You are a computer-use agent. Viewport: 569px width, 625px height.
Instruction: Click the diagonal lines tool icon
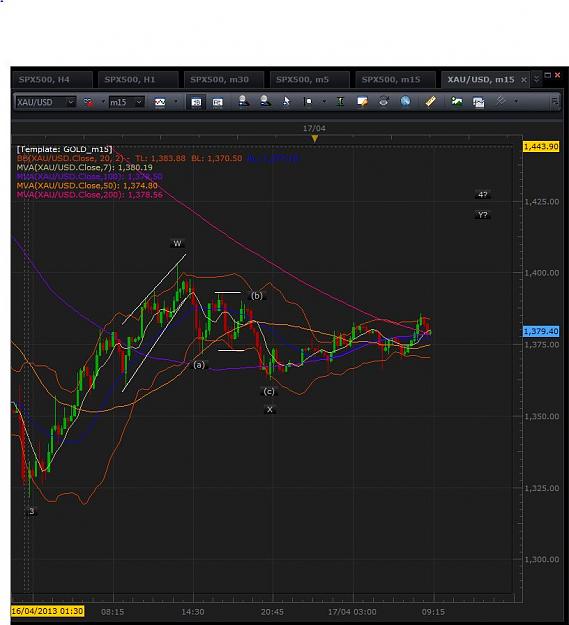[500, 101]
